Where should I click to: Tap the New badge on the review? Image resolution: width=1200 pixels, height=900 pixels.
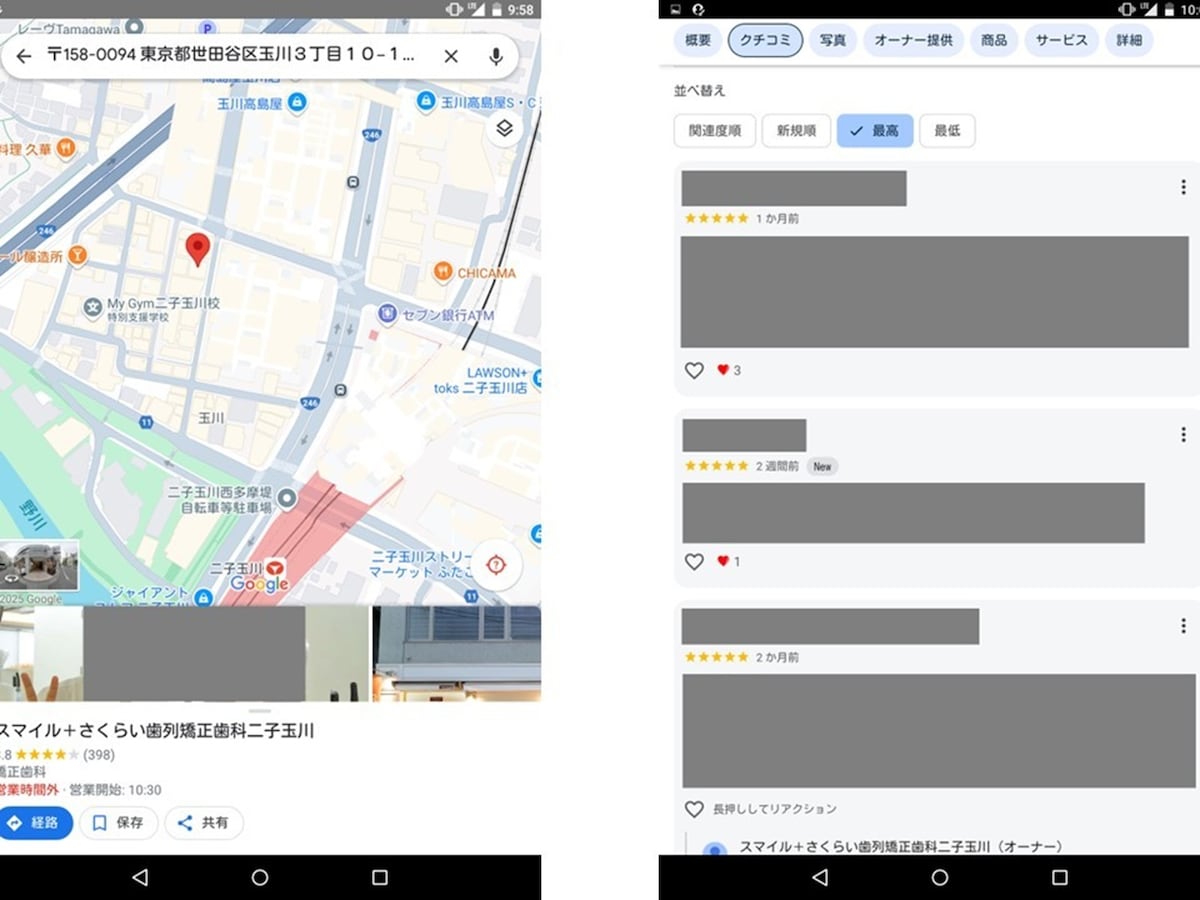click(x=822, y=467)
